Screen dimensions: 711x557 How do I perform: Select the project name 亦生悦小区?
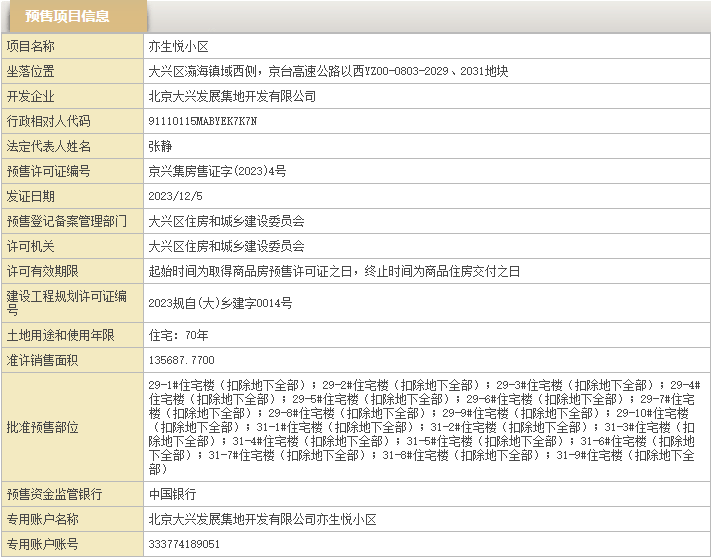coord(178,46)
